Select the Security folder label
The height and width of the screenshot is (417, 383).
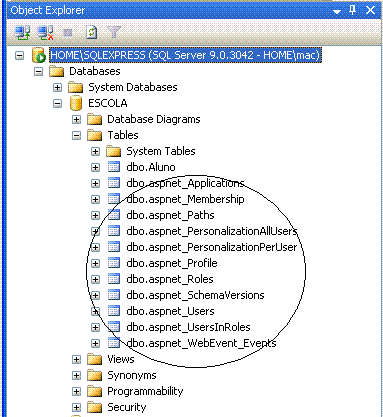coord(127,408)
